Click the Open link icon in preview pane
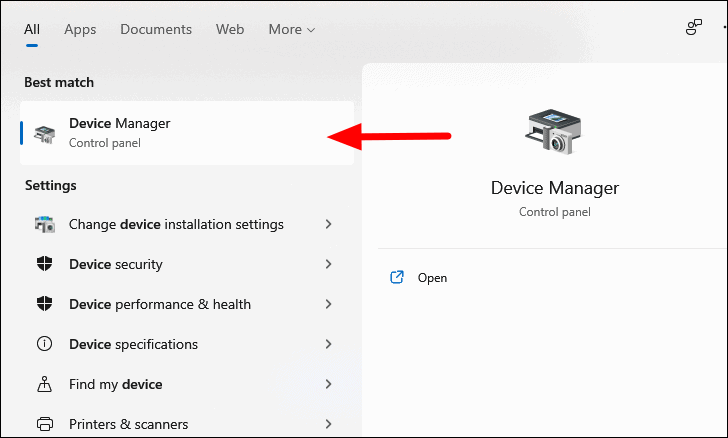The height and width of the screenshot is (438, 728). coord(396,277)
